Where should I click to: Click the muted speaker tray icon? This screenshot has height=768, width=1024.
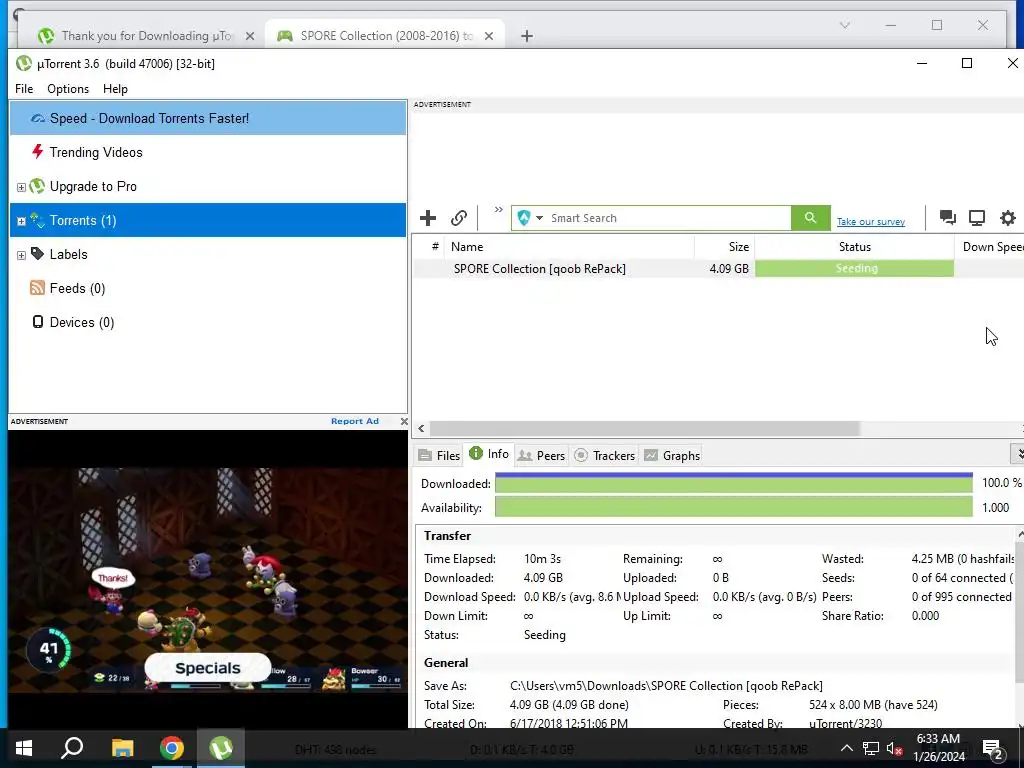pyautogui.click(x=895, y=748)
